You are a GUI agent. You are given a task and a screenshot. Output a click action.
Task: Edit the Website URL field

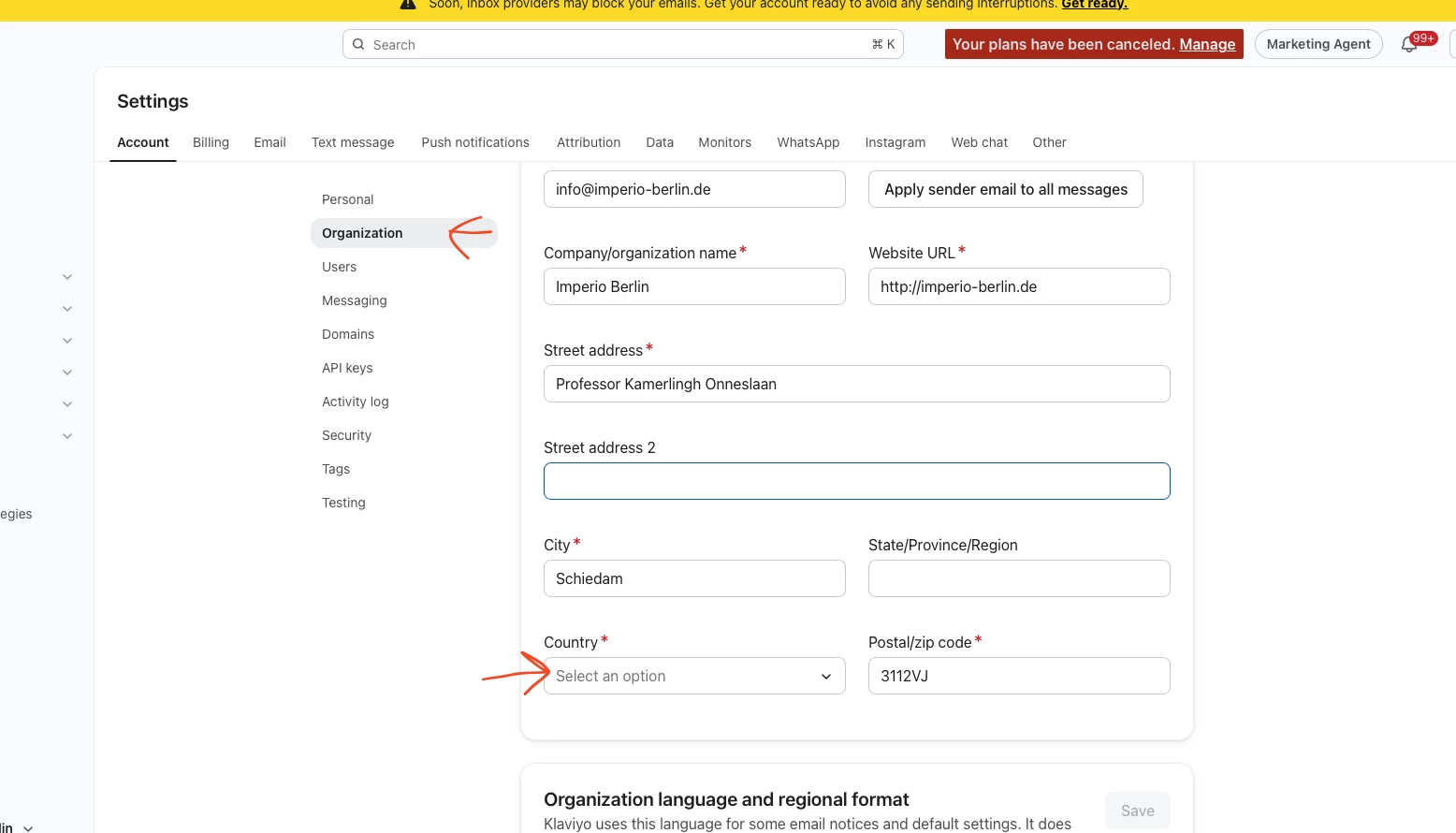[x=1019, y=286]
